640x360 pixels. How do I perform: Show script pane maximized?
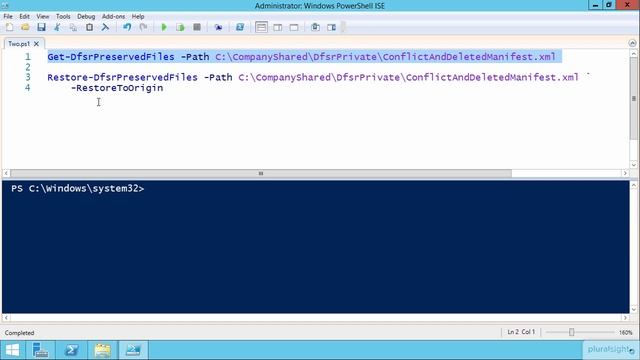coord(294,27)
